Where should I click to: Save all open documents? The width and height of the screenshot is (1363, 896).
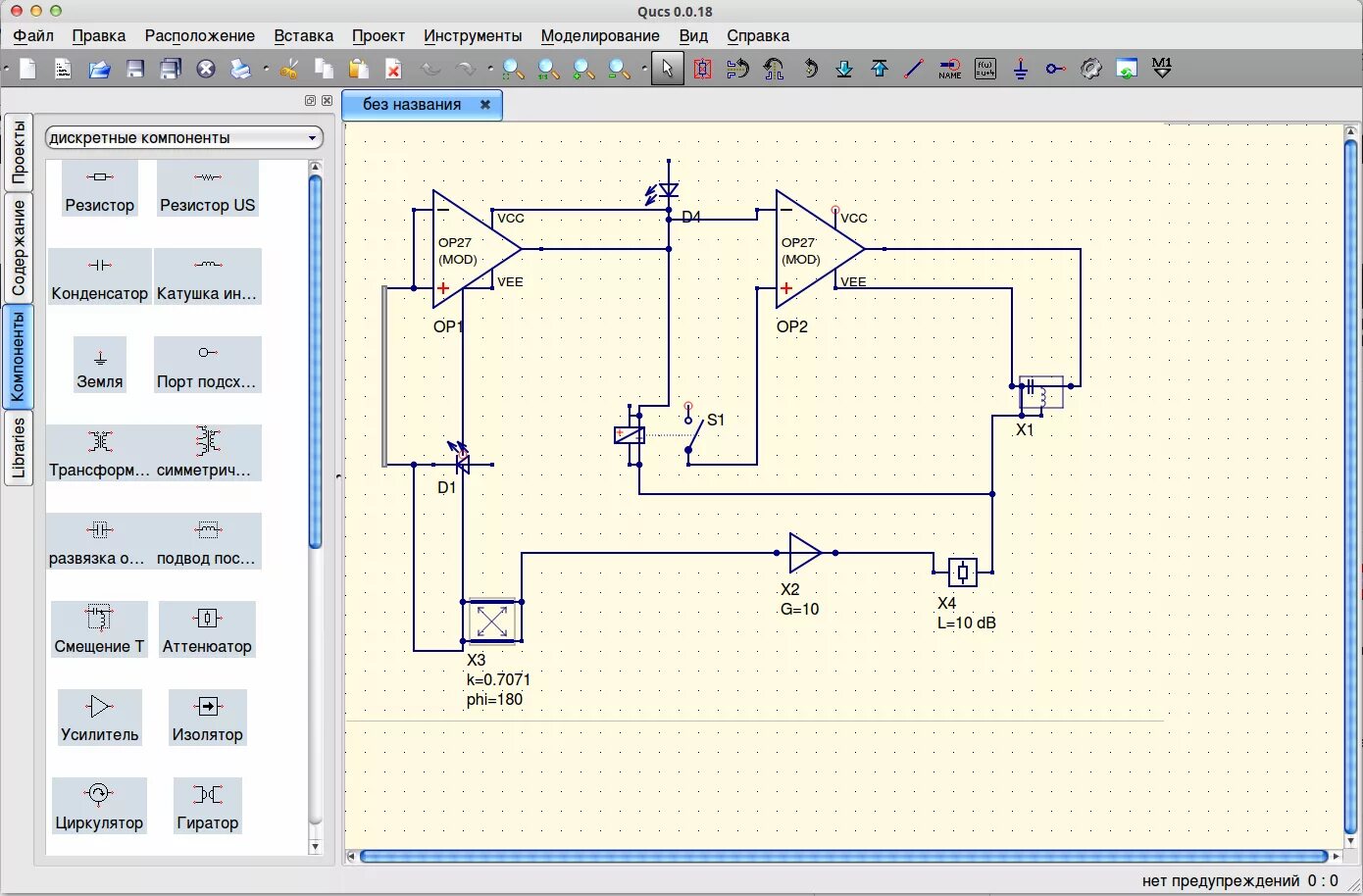[x=171, y=69]
